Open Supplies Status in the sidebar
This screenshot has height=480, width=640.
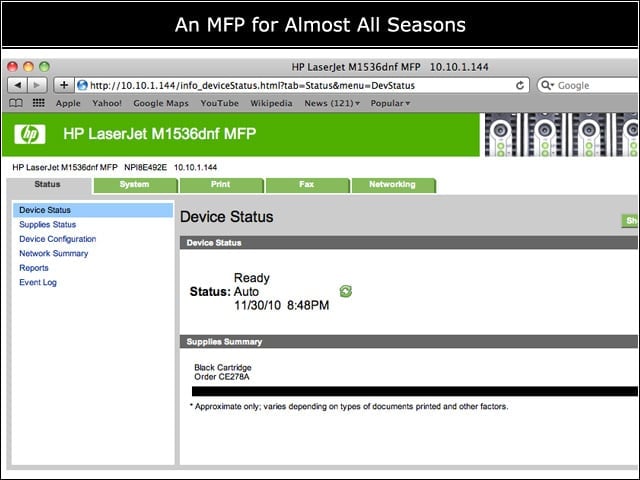pos(47,224)
